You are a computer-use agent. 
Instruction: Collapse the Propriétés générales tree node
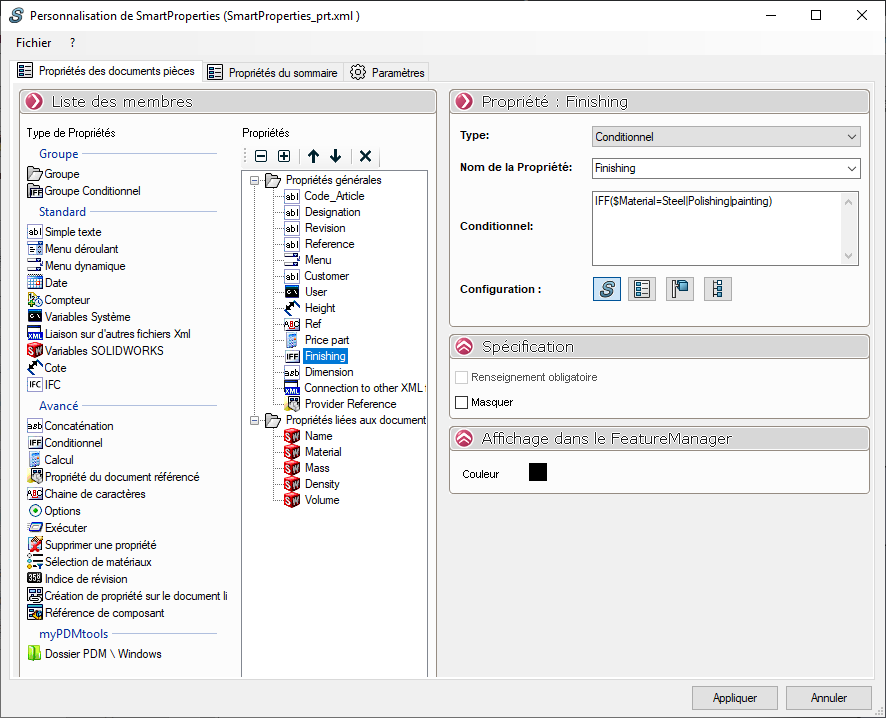pyautogui.click(x=254, y=180)
